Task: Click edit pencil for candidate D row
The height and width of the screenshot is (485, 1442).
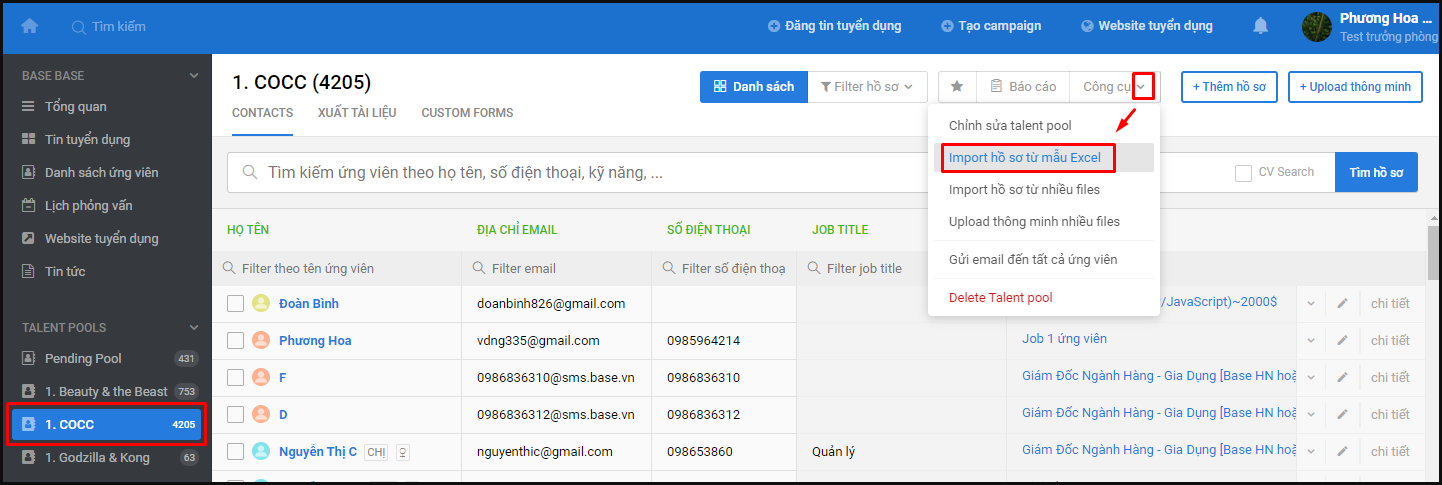Action: click(1343, 415)
